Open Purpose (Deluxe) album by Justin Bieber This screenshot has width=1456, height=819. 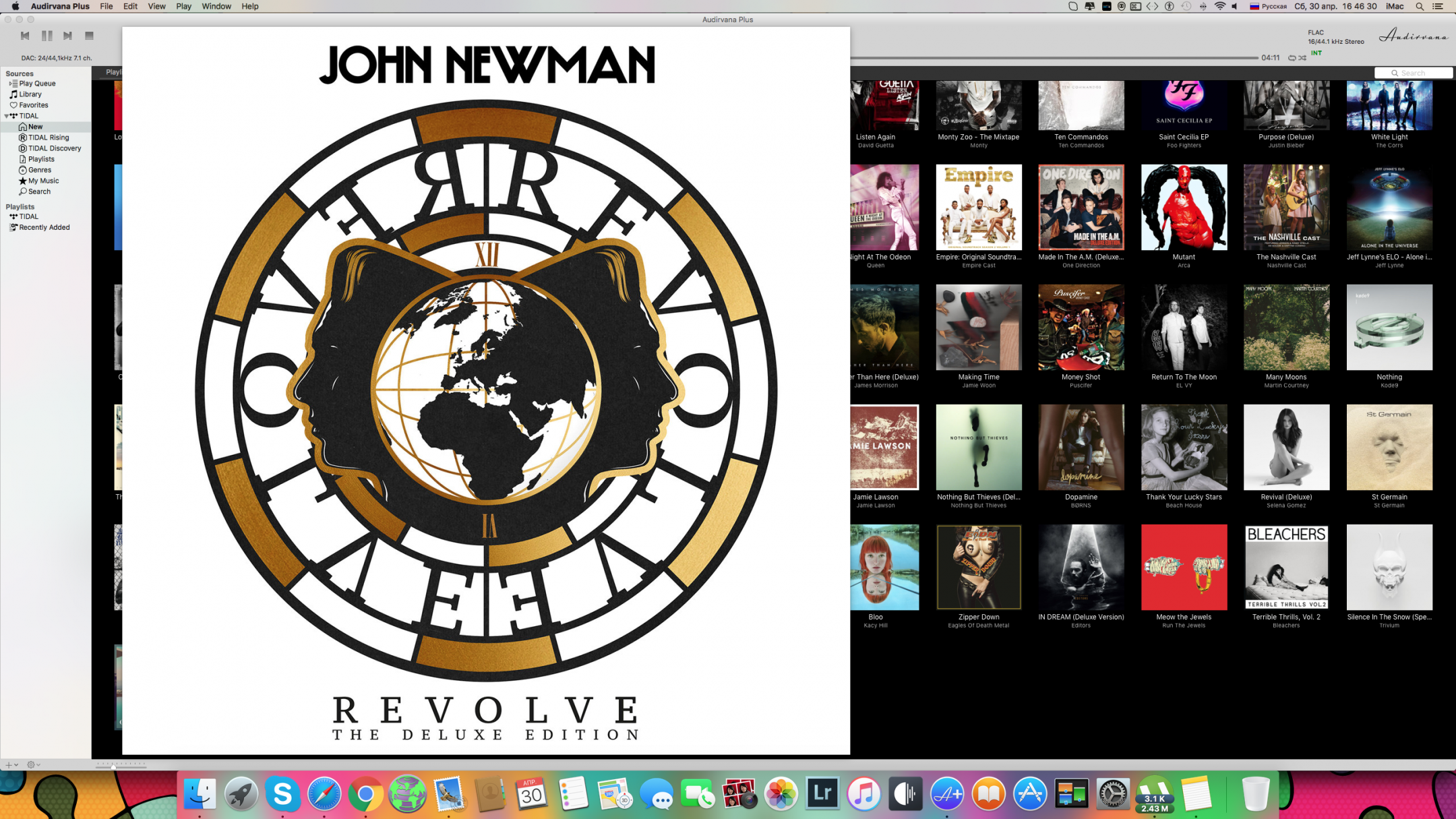[x=1286, y=105]
